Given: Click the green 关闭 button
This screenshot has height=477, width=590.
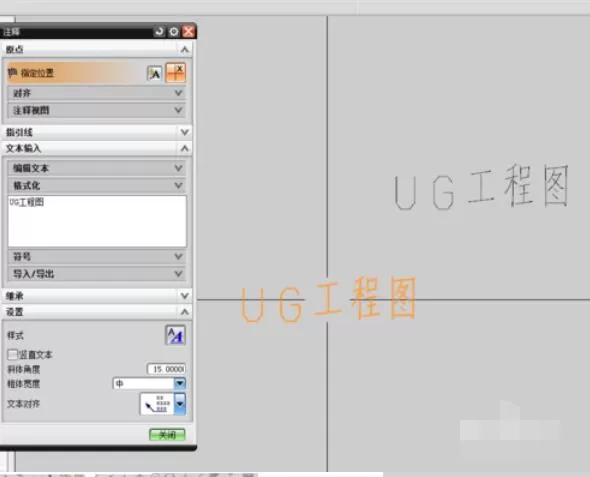Looking at the screenshot, I should 167,435.
